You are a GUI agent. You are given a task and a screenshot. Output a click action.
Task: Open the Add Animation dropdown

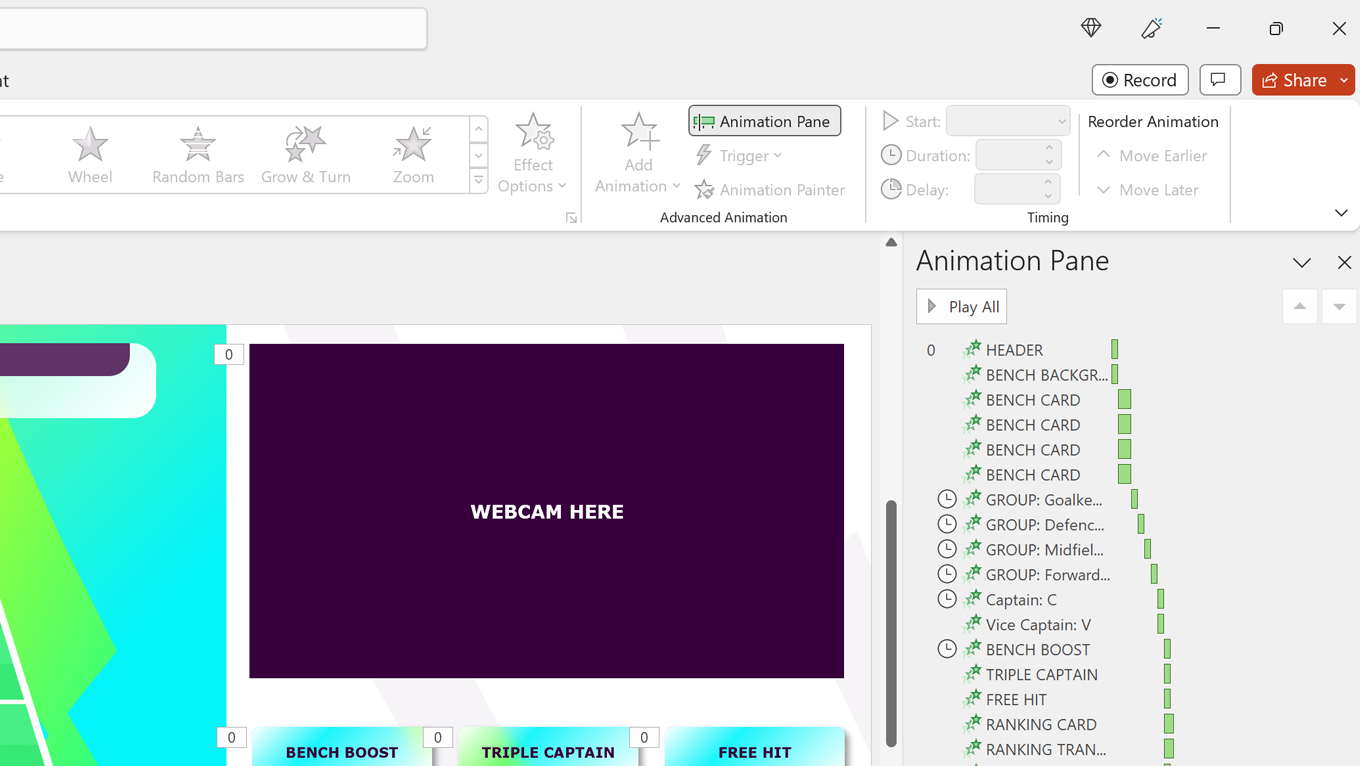pos(638,155)
